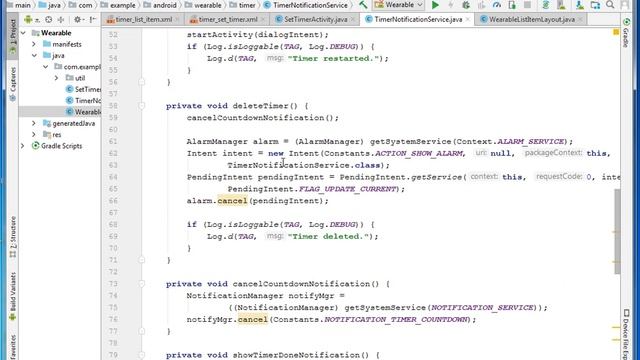Viewport: 640px width, 360px height.
Task: Click the Apply Changes lightning icon
Action: pyautogui.click(x=451, y=5)
